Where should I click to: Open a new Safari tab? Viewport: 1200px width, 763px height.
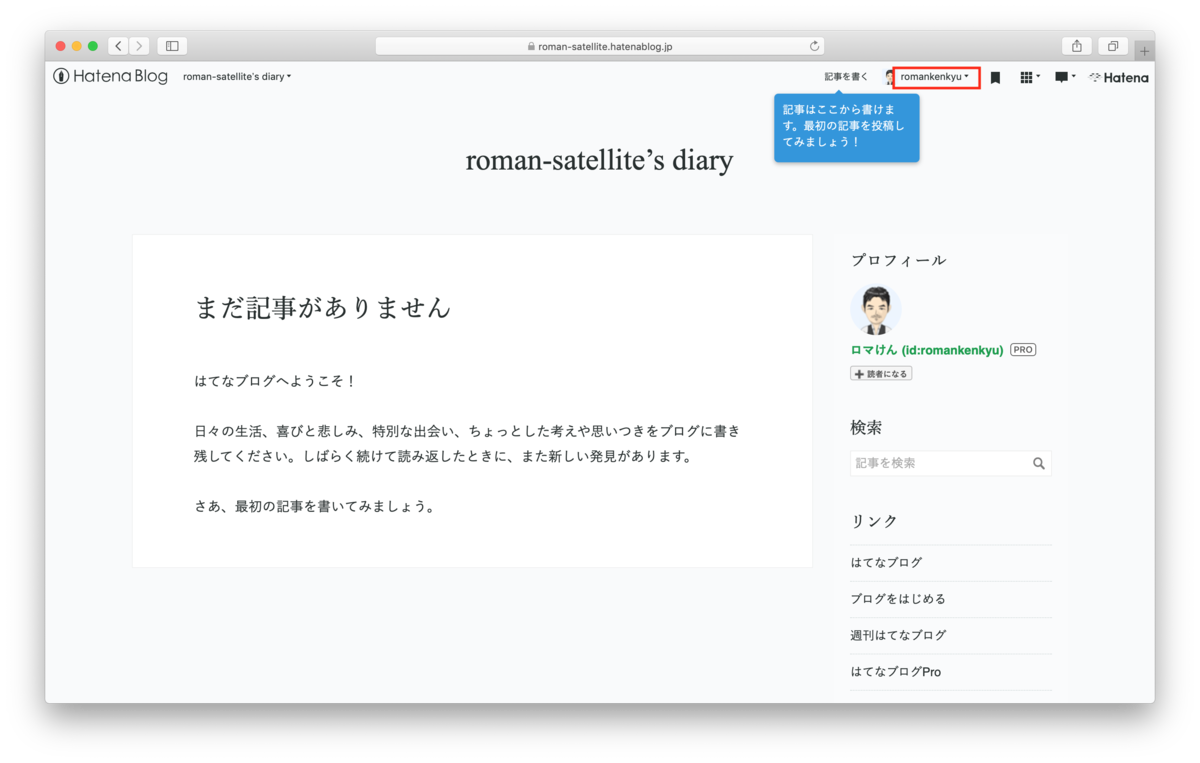[1144, 51]
